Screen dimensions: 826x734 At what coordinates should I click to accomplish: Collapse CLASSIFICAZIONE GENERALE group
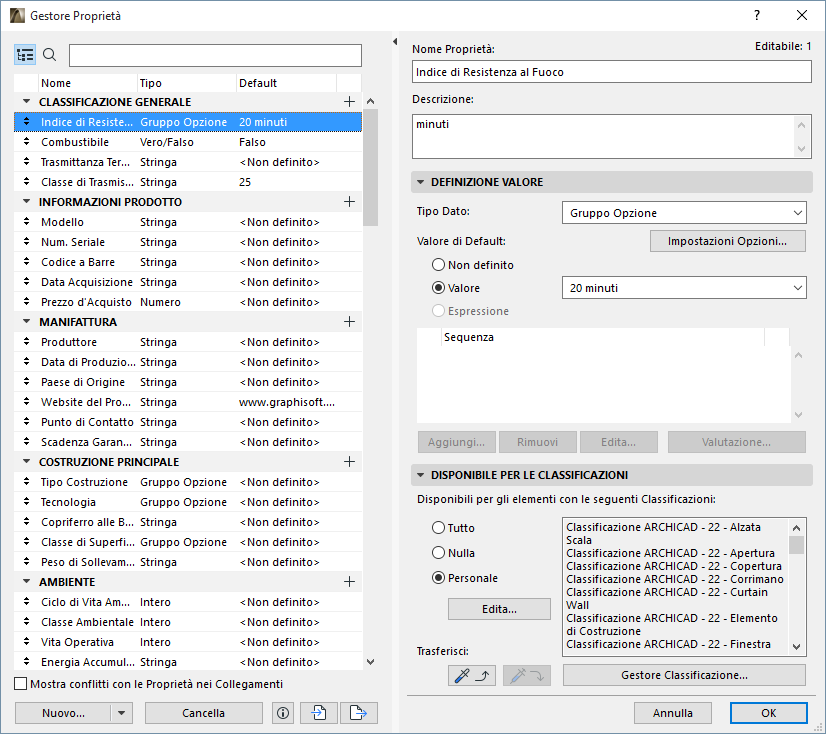point(26,101)
